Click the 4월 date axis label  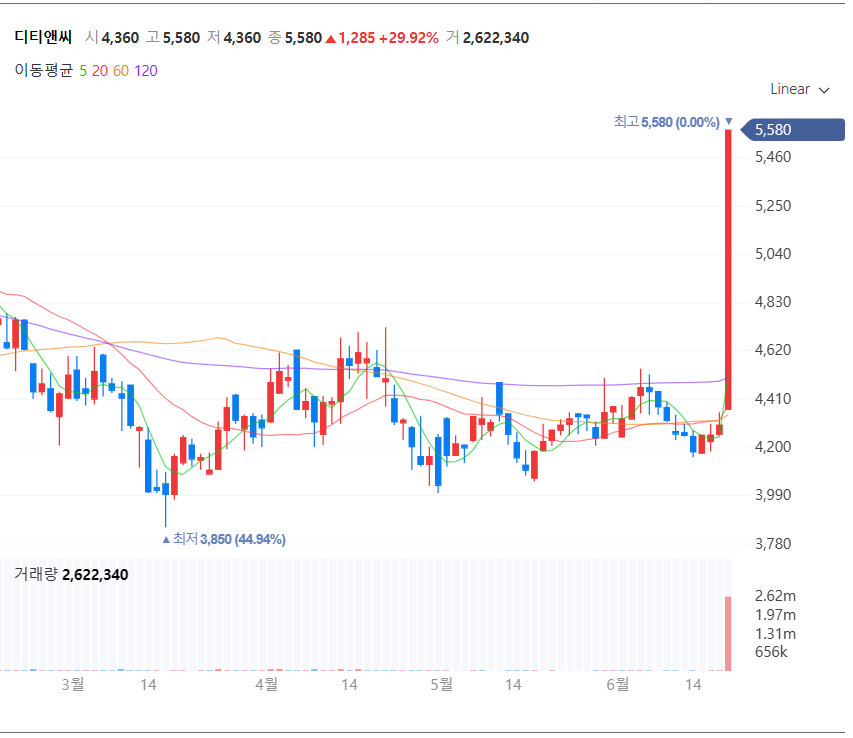(x=267, y=684)
